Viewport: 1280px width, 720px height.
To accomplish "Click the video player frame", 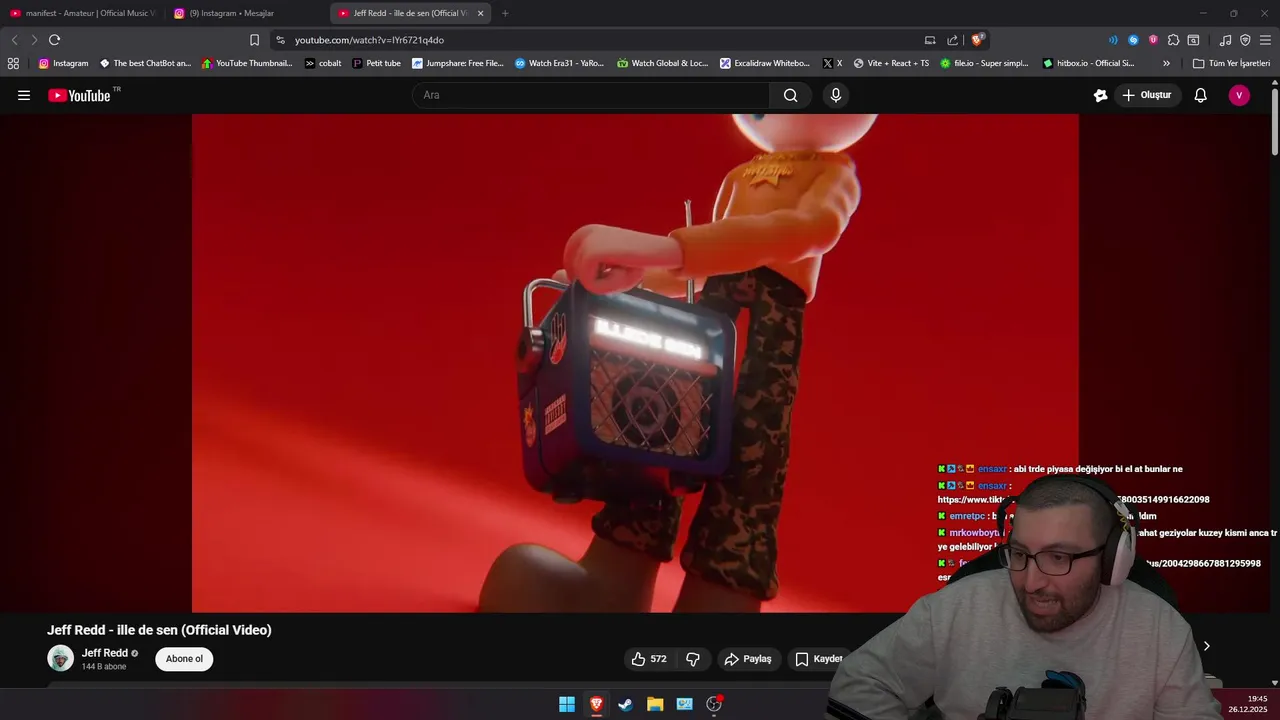I will (x=635, y=362).
